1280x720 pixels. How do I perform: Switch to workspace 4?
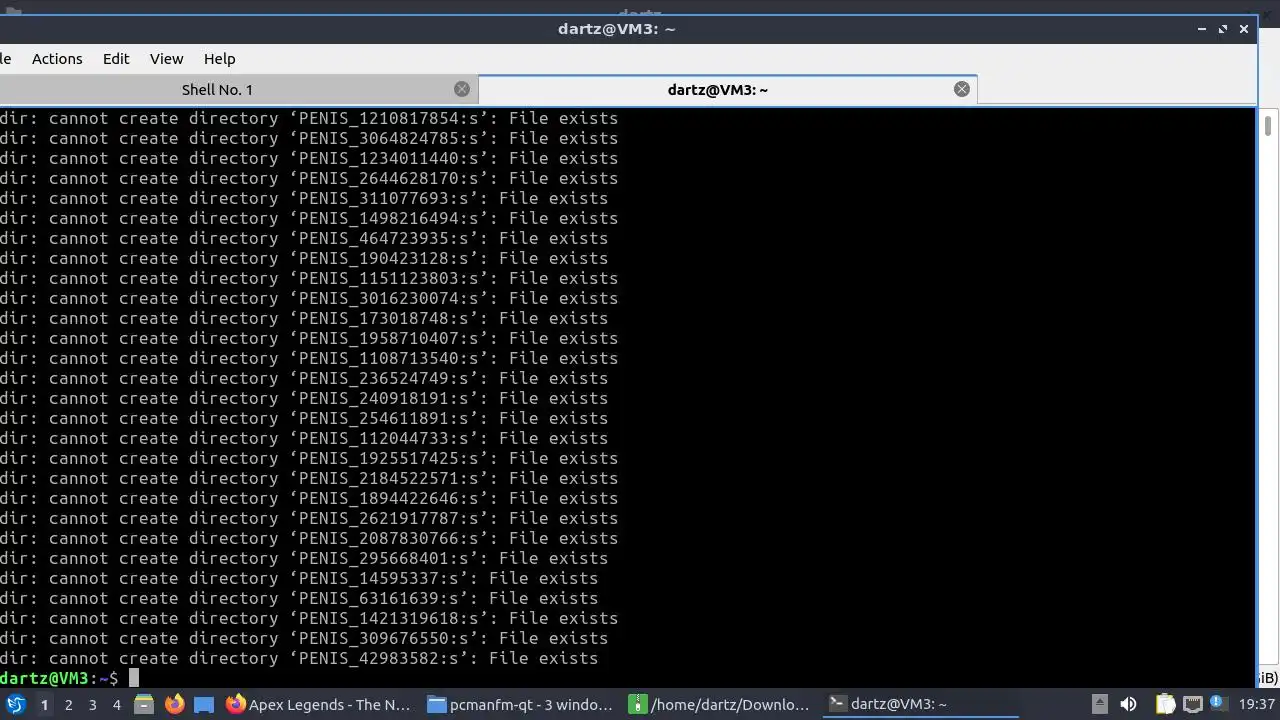116,704
